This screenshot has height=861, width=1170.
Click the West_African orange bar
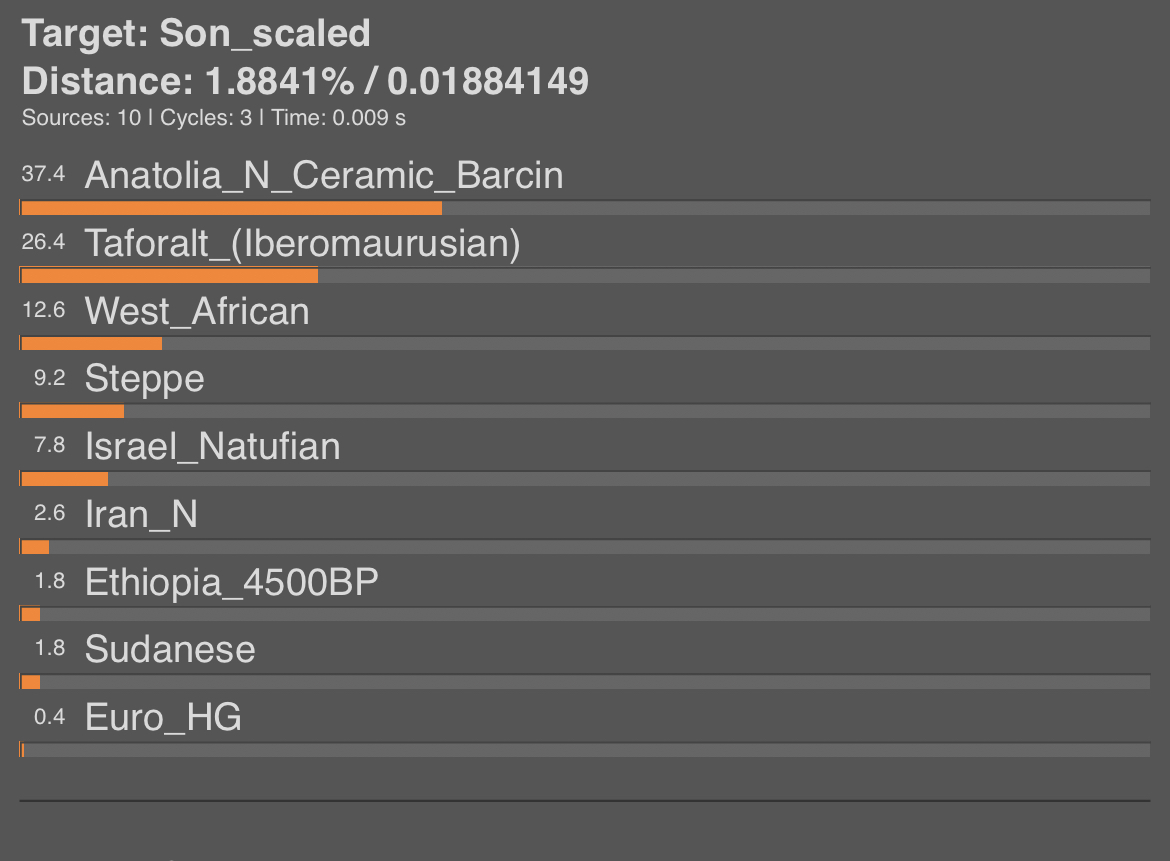point(92,344)
